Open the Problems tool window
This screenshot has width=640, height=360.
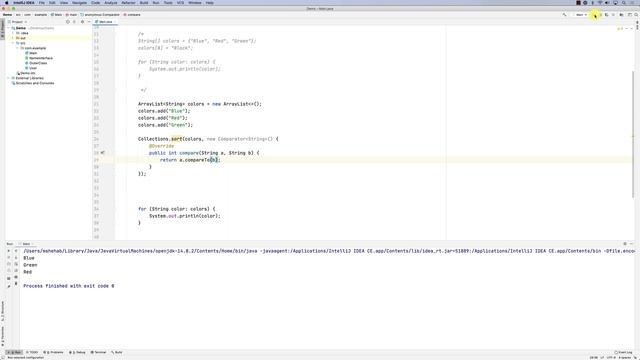tap(53, 352)
